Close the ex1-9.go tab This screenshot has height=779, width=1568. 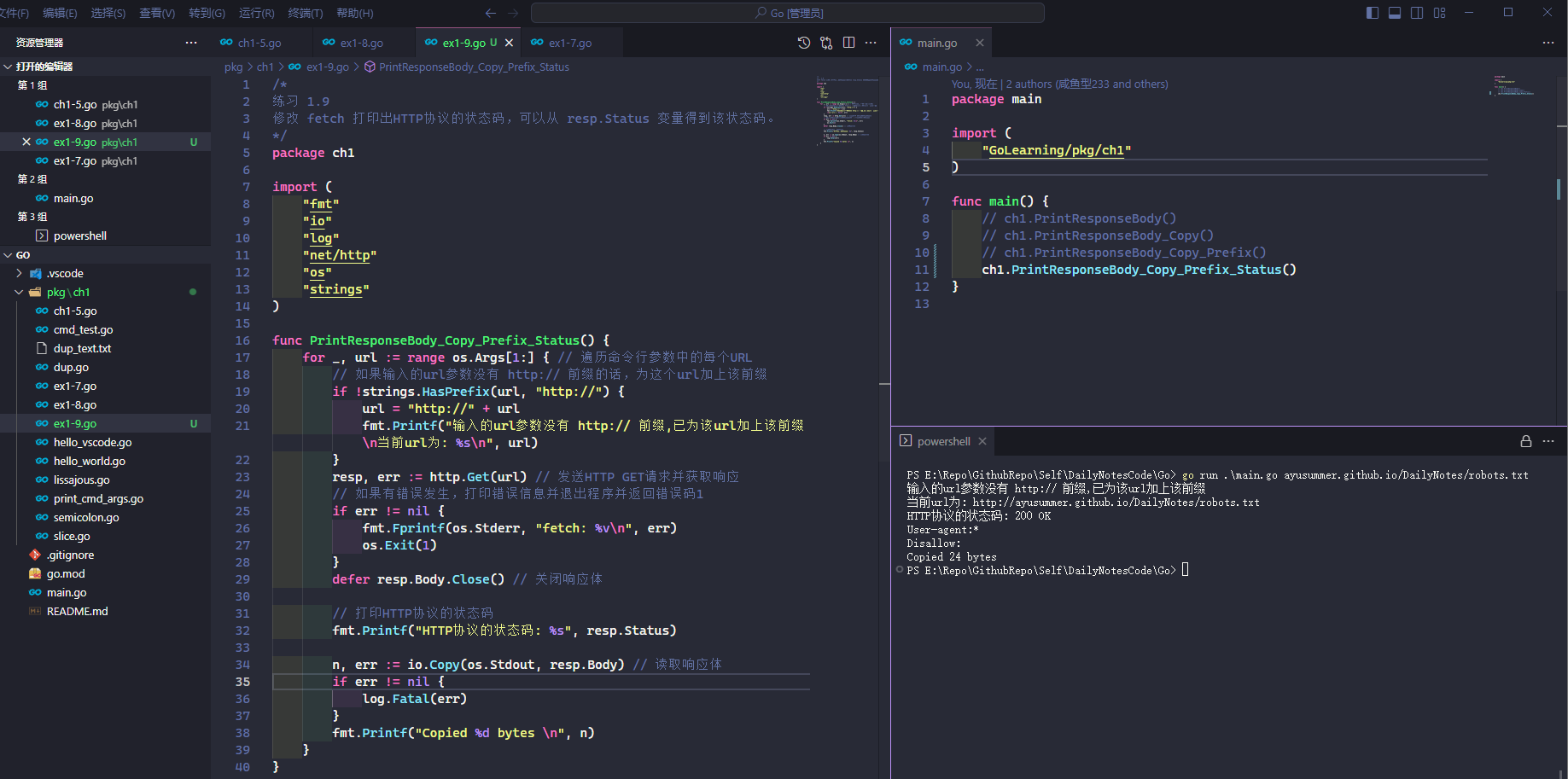(x=510, y=43)
